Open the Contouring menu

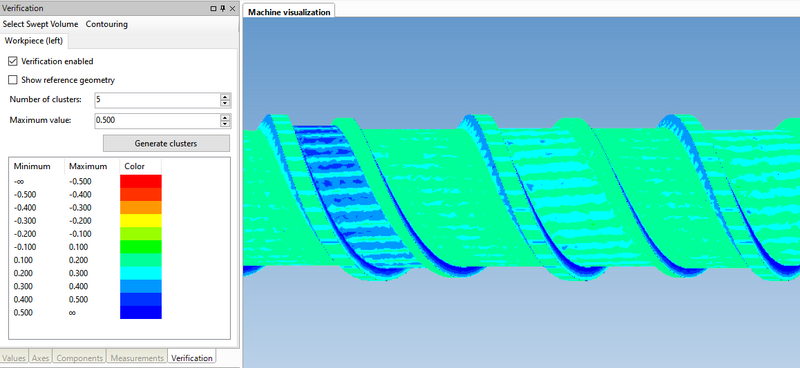107,24
